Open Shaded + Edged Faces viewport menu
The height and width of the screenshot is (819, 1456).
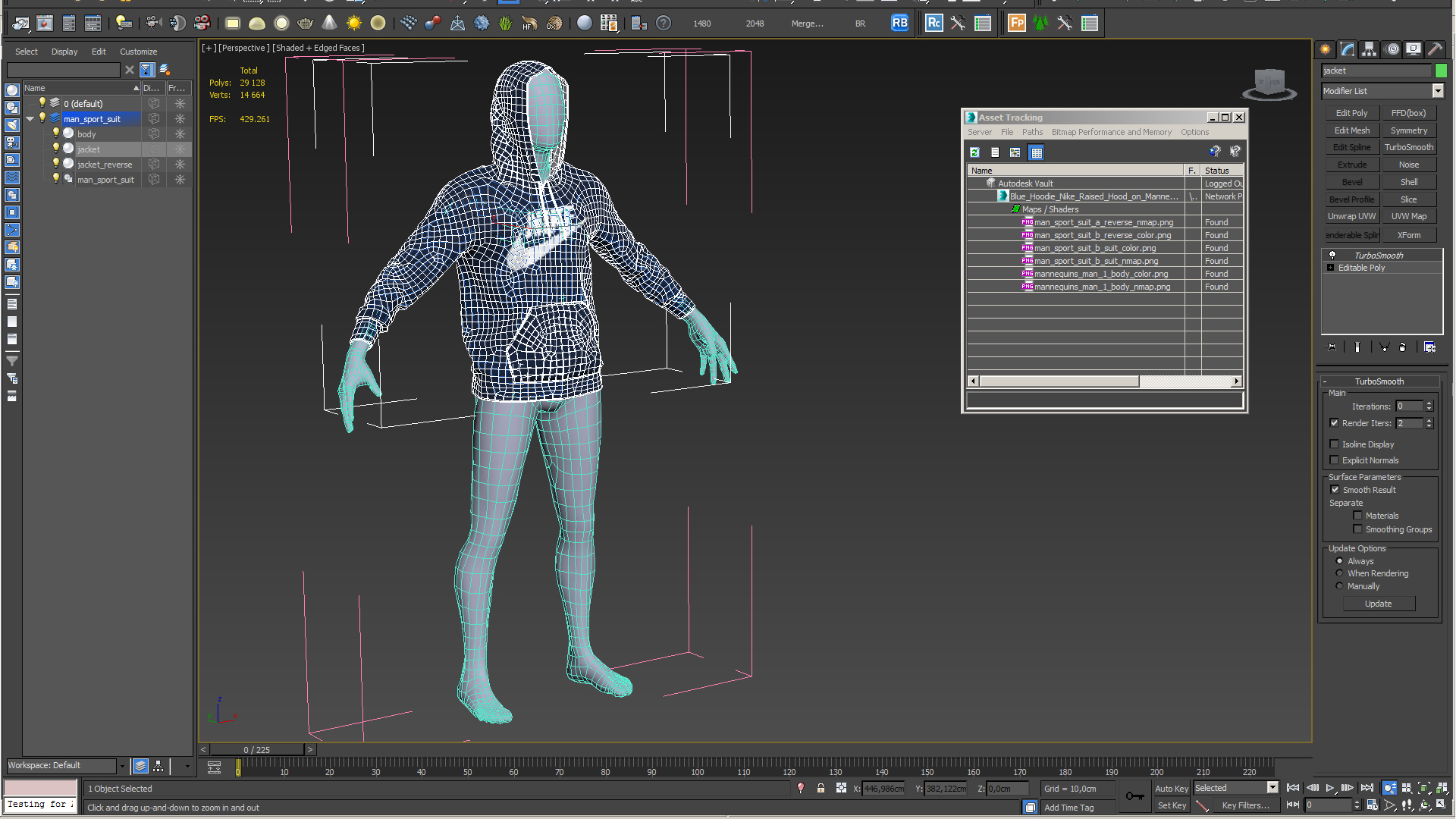[318, 48]
